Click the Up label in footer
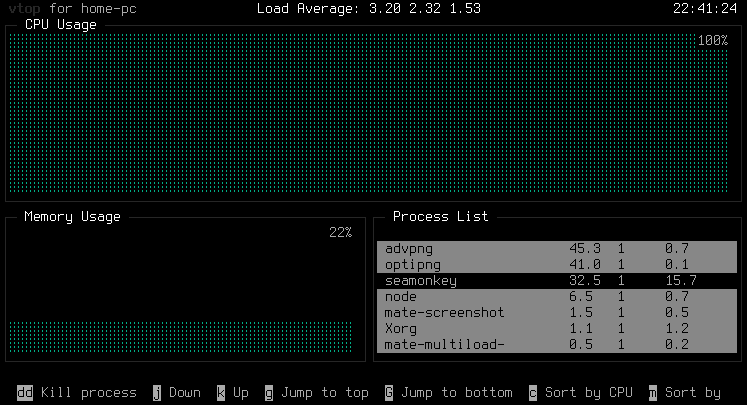 [241, 393]
